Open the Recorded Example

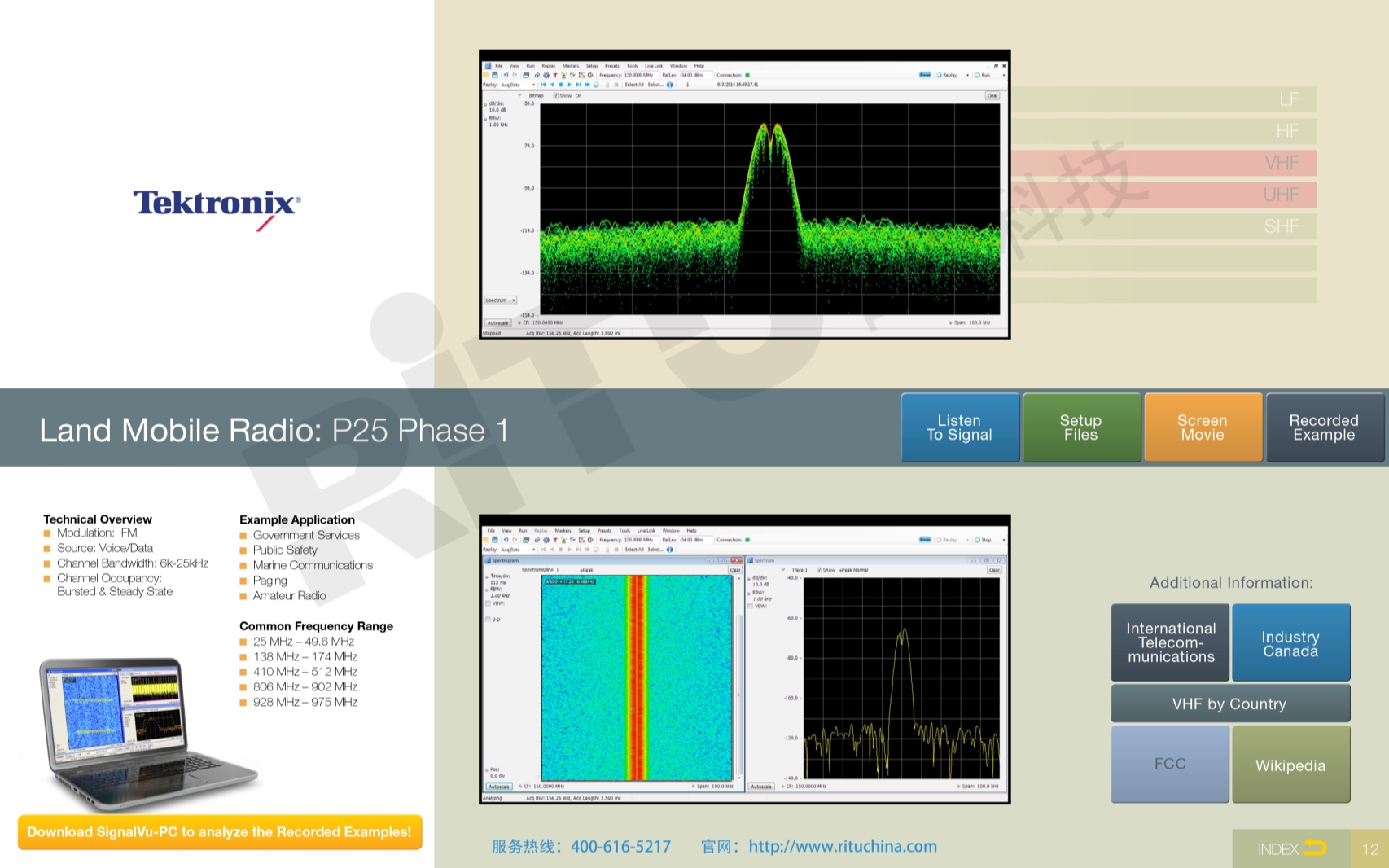[x=1324, y=427]
